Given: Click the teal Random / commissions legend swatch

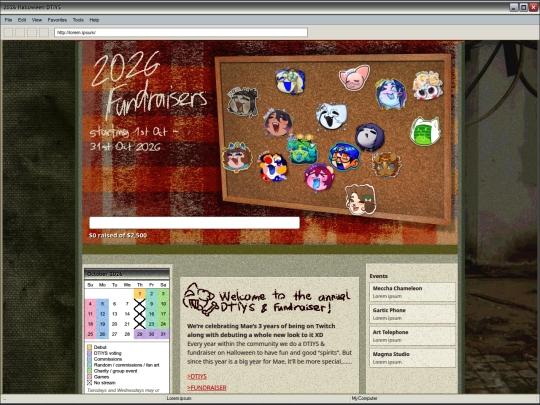Looking at the screenshot, I should (x=90, y=365).
